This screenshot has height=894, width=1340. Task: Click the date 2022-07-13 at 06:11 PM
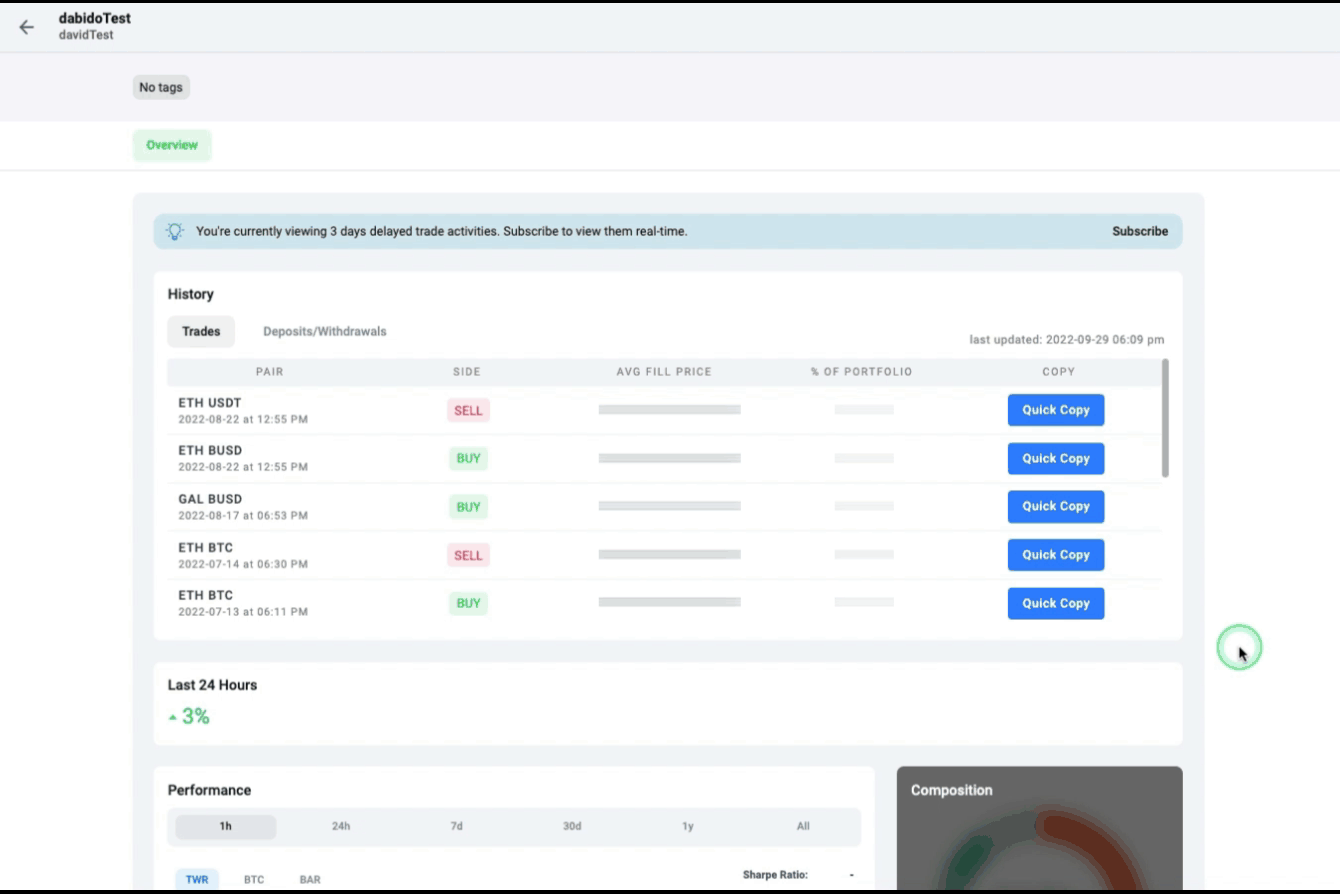point(243,612)
